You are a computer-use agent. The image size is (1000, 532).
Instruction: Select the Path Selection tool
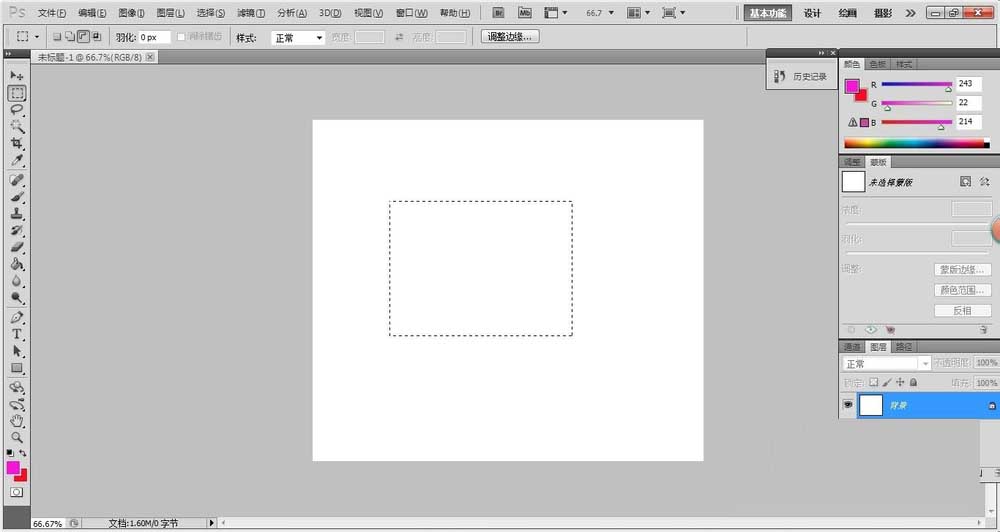17,351
